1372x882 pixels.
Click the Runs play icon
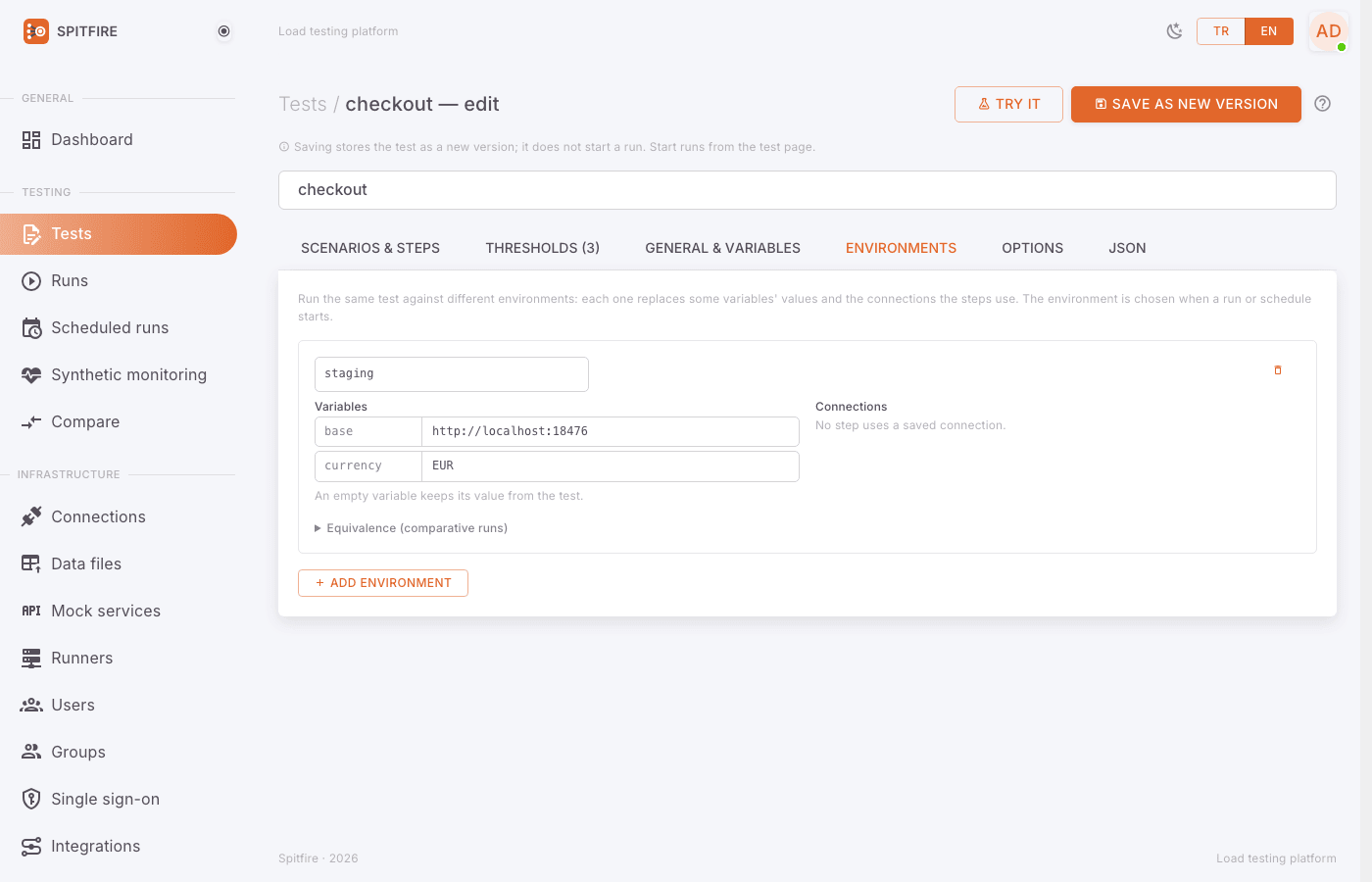[31, 281]
